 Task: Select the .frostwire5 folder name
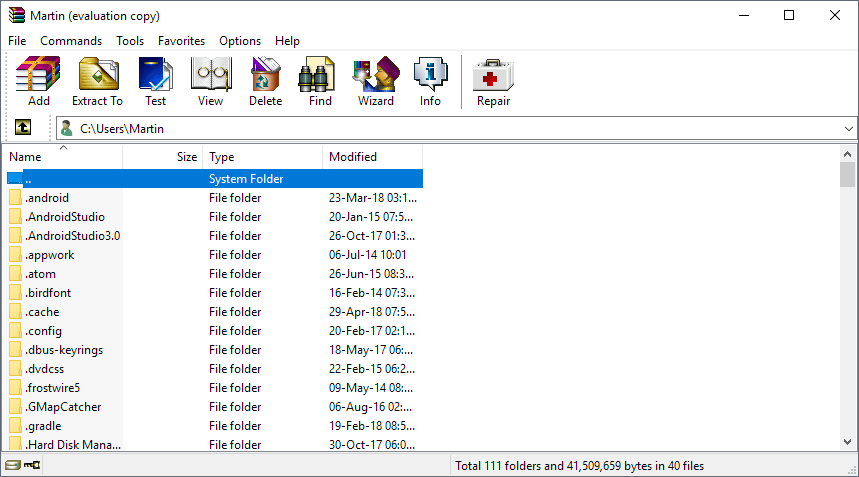(x=53, y=388)
